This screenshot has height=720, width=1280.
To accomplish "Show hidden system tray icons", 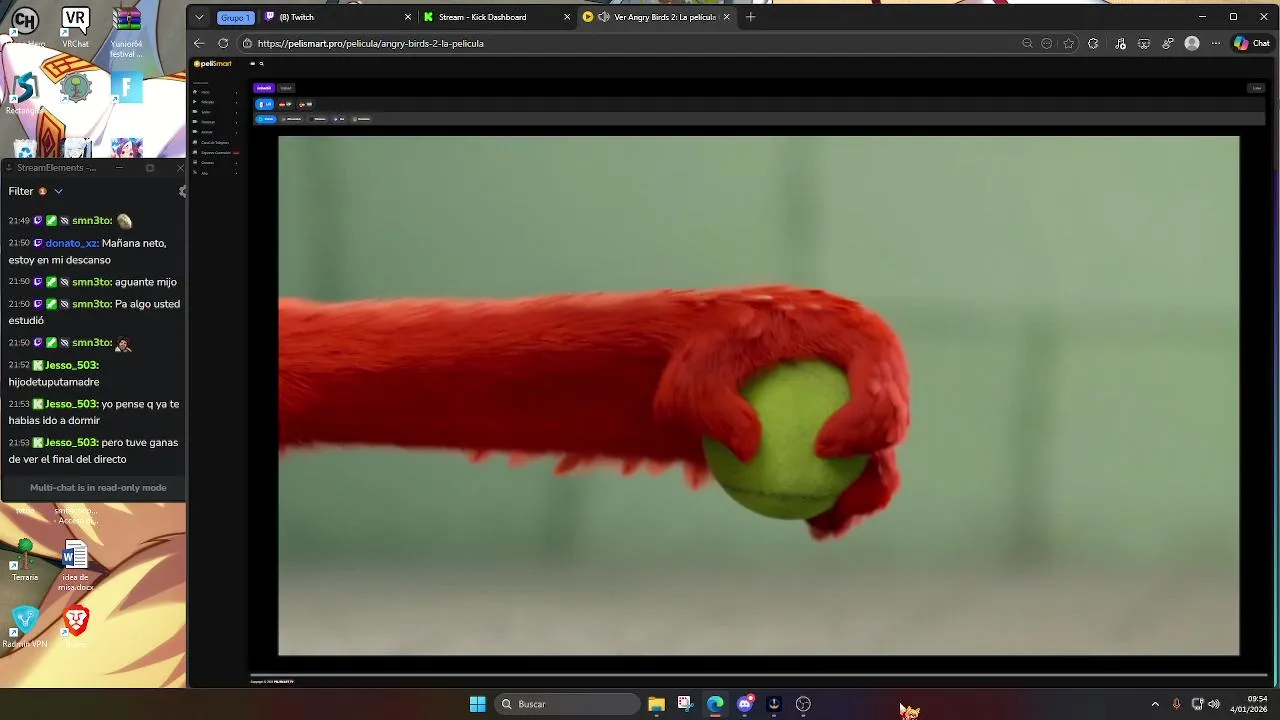I will pos(1155,704).
